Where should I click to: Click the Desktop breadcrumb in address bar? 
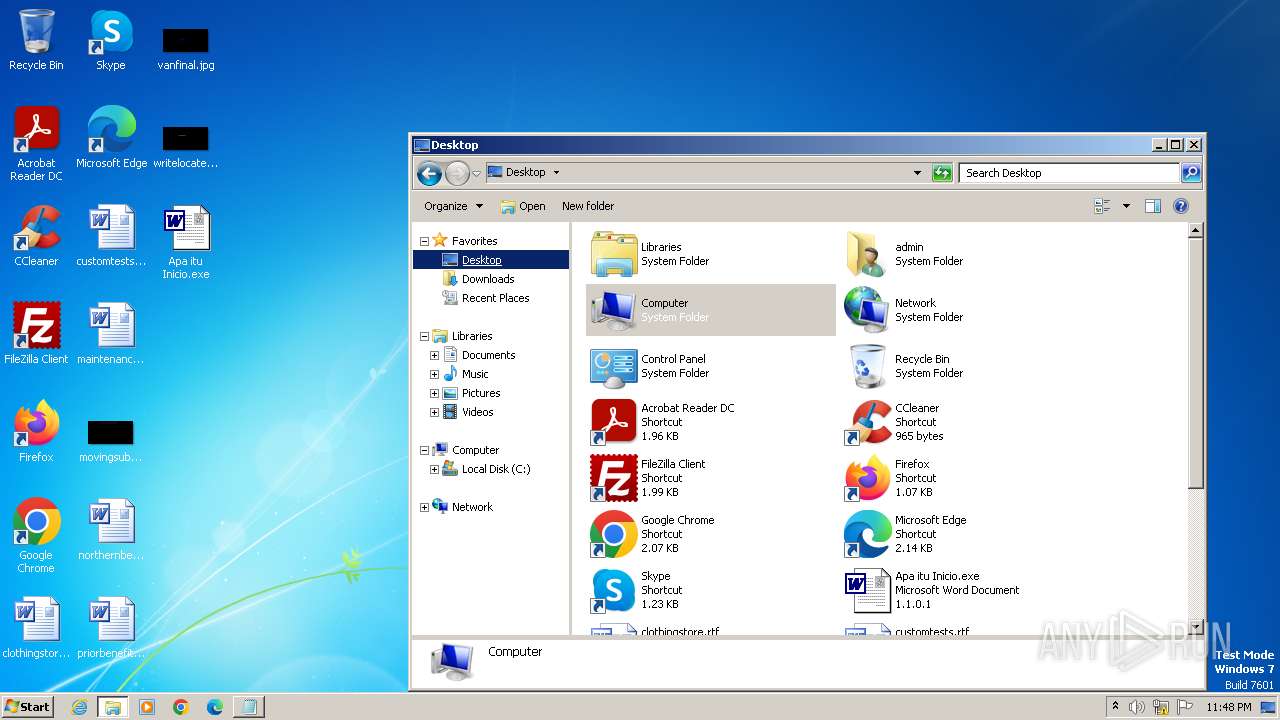point(525,173)
